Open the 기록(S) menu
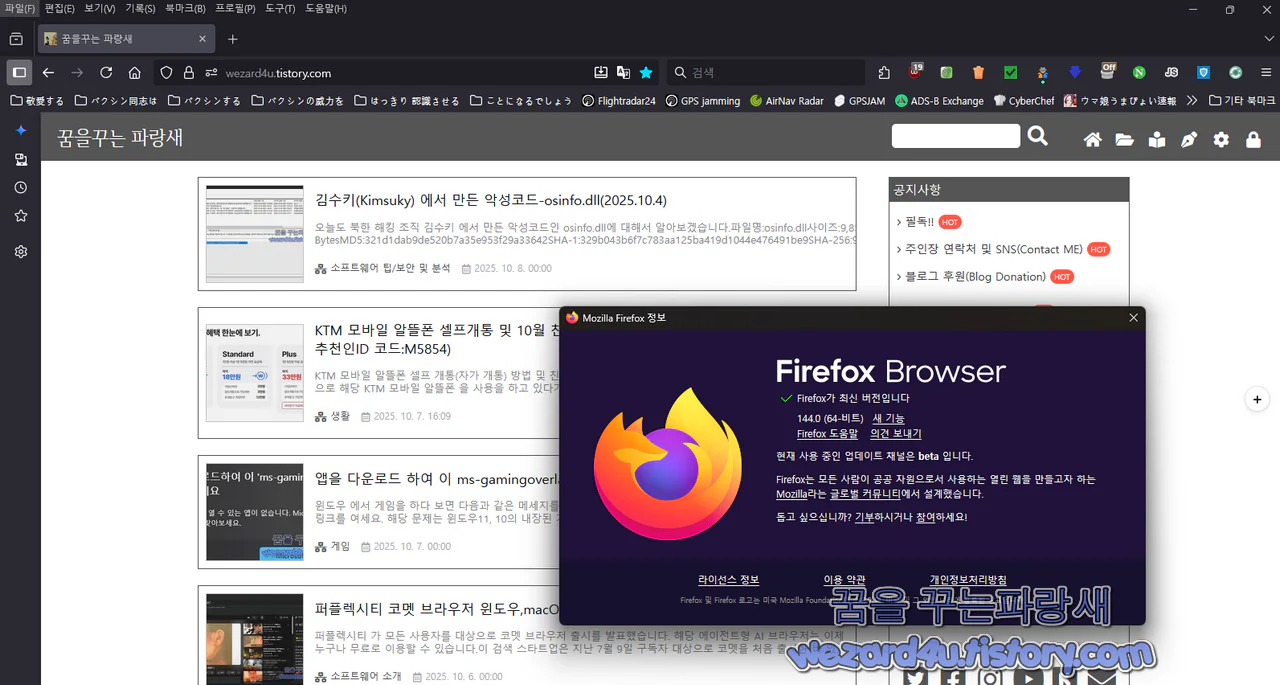 [140, 9]
